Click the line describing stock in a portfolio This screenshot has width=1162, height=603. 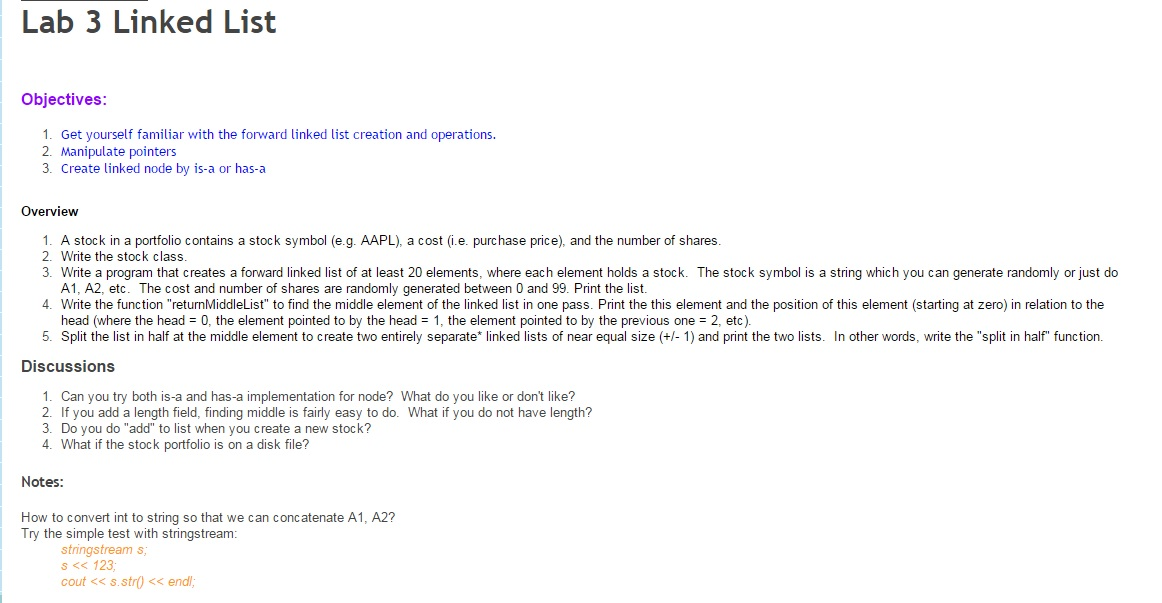[391, 240]
